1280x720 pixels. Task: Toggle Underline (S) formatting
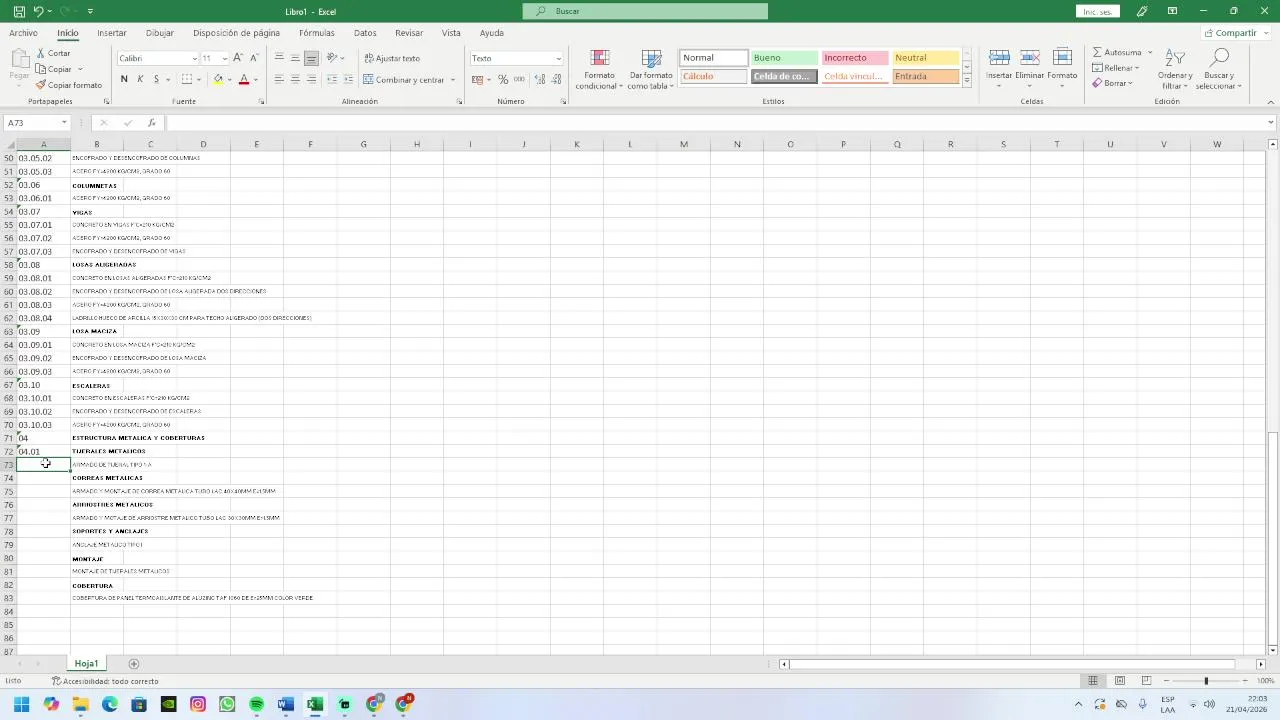tap(156, 79)
